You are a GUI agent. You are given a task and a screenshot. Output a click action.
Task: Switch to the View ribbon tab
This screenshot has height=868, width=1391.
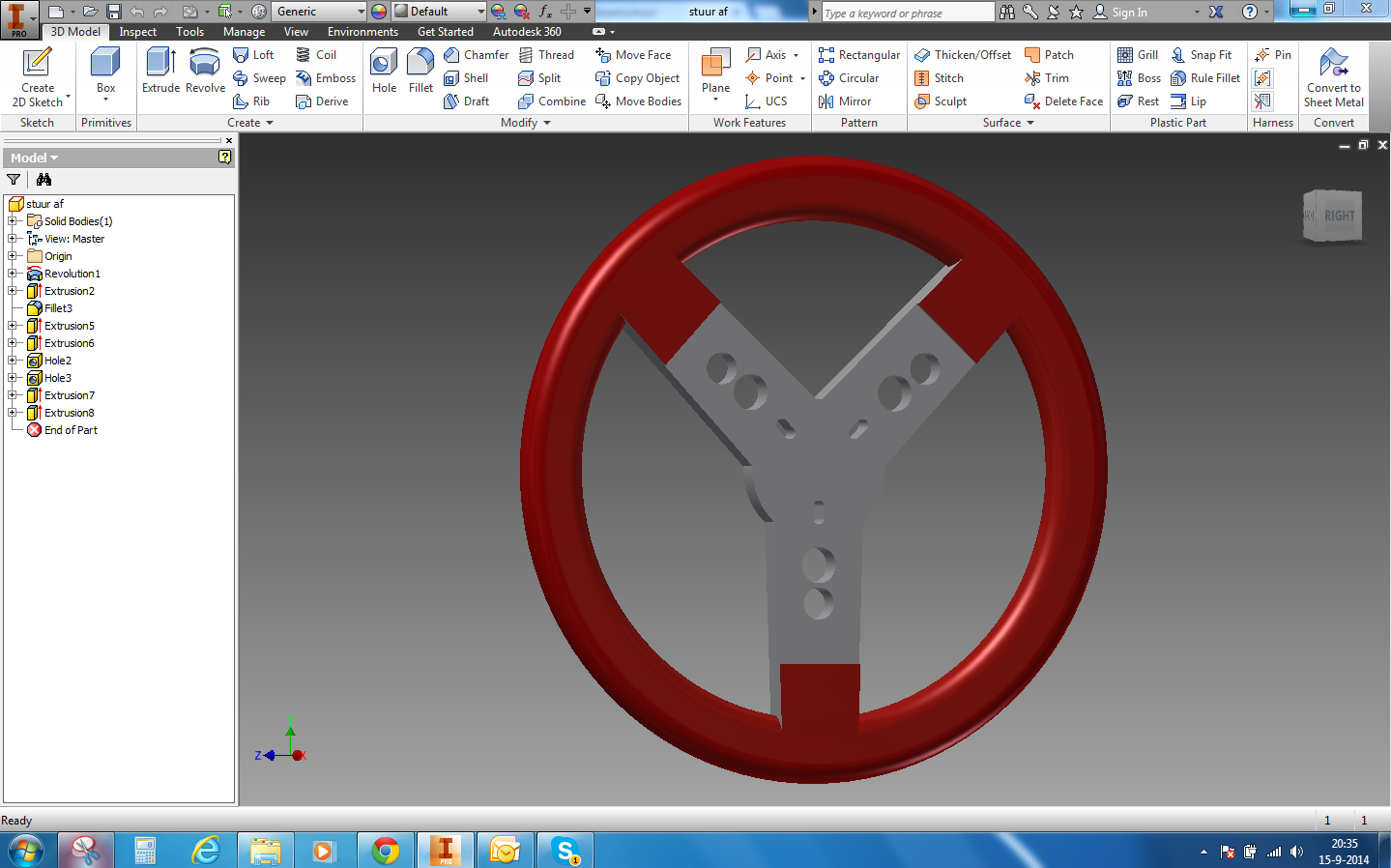296,32
